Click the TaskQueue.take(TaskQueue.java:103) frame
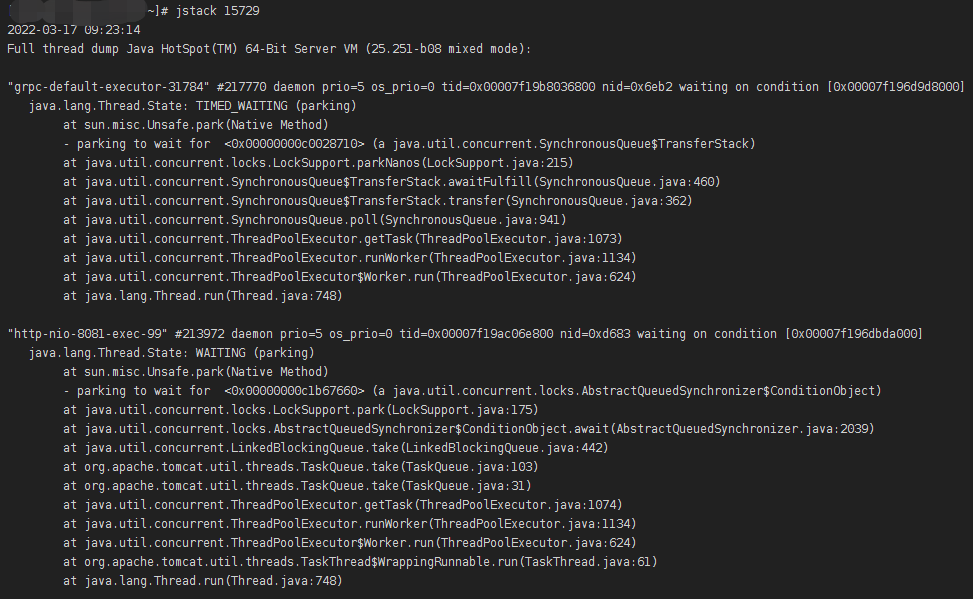The width and height of the screenshot is (973, 599). pyautogui.click(x=301, y=467)
